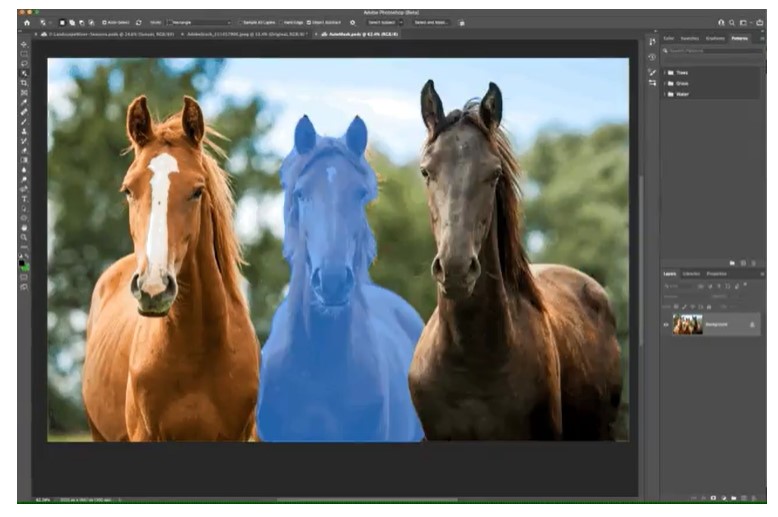Select the Spot Healing Brush tool

pos(24,112)
